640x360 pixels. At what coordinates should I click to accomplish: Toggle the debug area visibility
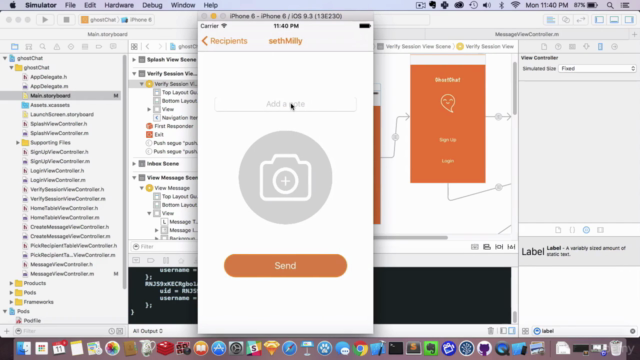click(x=614, y=20)
